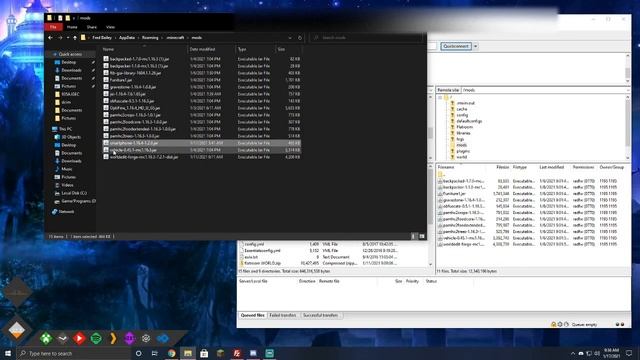
Task: Click the Explorer search box
Action: click(x=366, y=38)
